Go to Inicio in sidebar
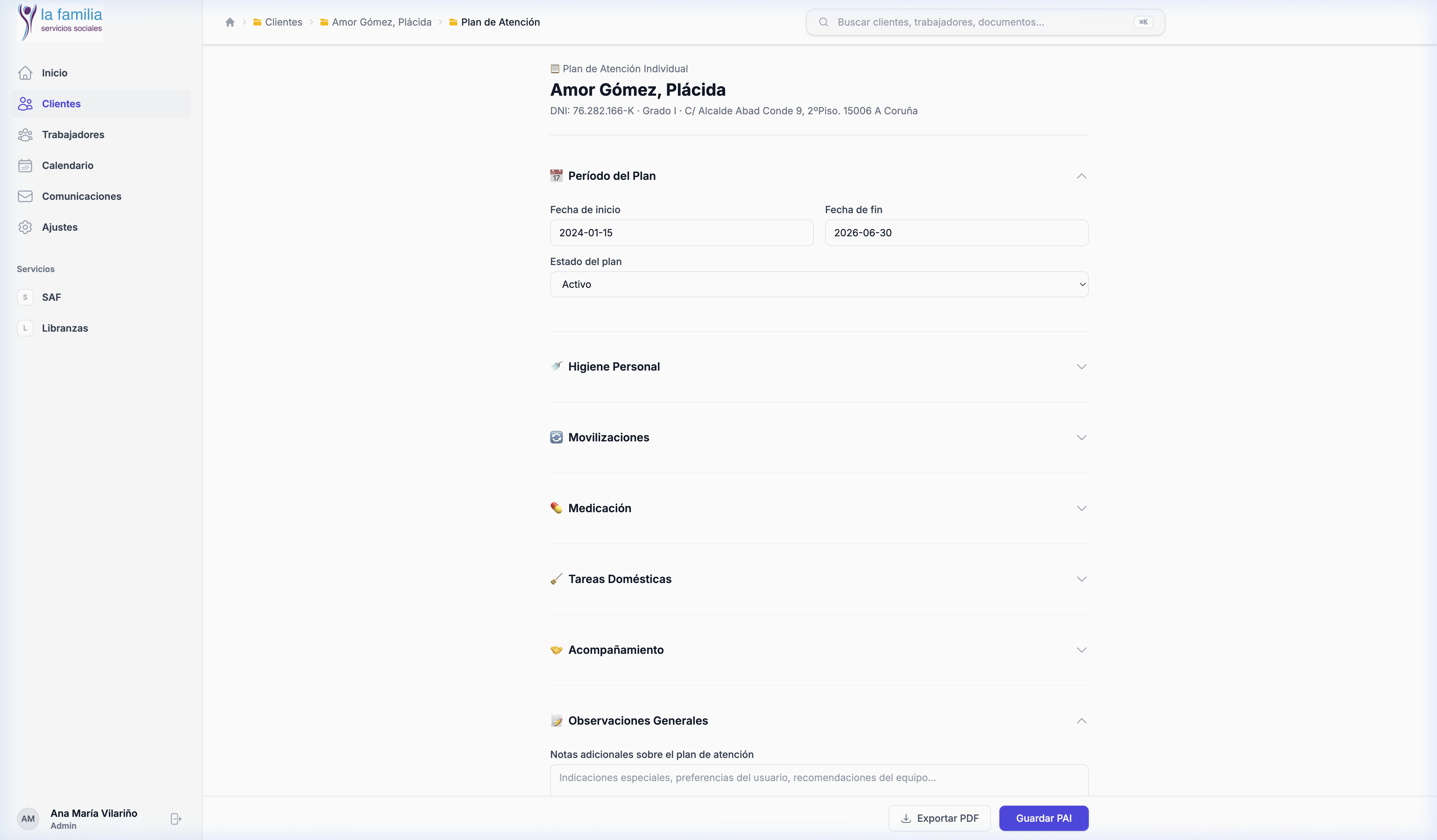The image size is (1437, 840). 54,73
